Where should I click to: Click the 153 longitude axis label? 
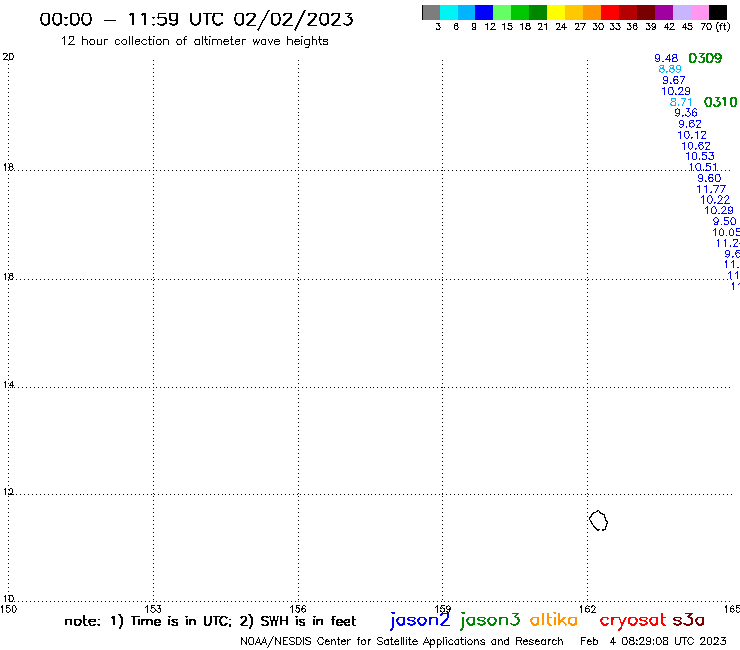click(x=153, y=609)
